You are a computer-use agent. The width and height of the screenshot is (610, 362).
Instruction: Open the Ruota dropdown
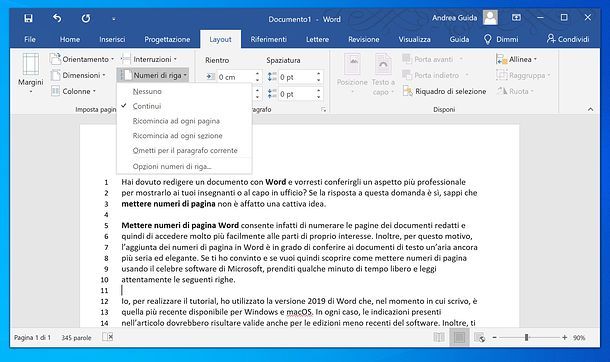click(515, 91)
